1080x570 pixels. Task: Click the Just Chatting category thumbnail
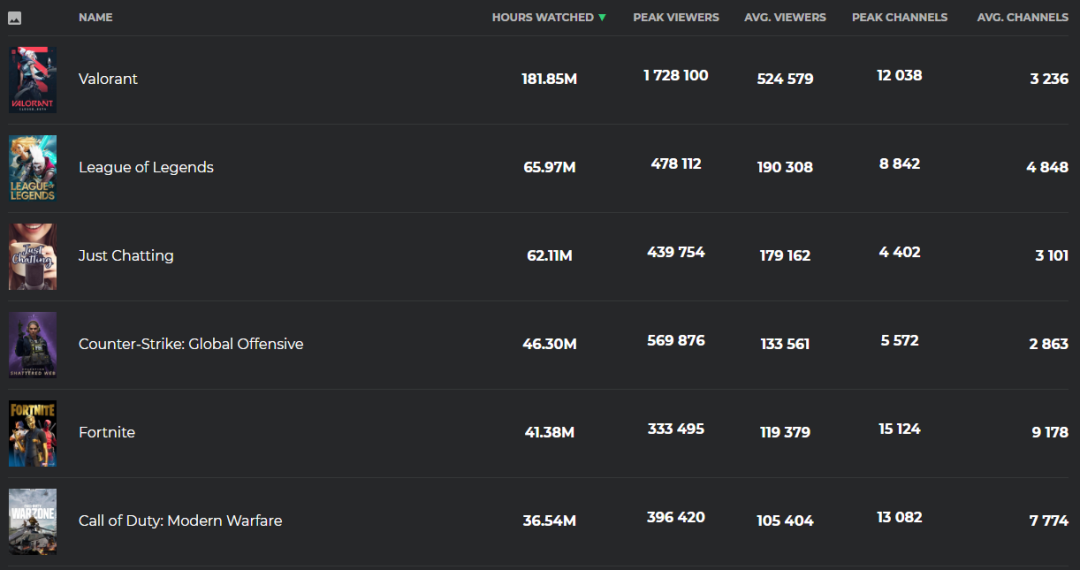point(33,256)
